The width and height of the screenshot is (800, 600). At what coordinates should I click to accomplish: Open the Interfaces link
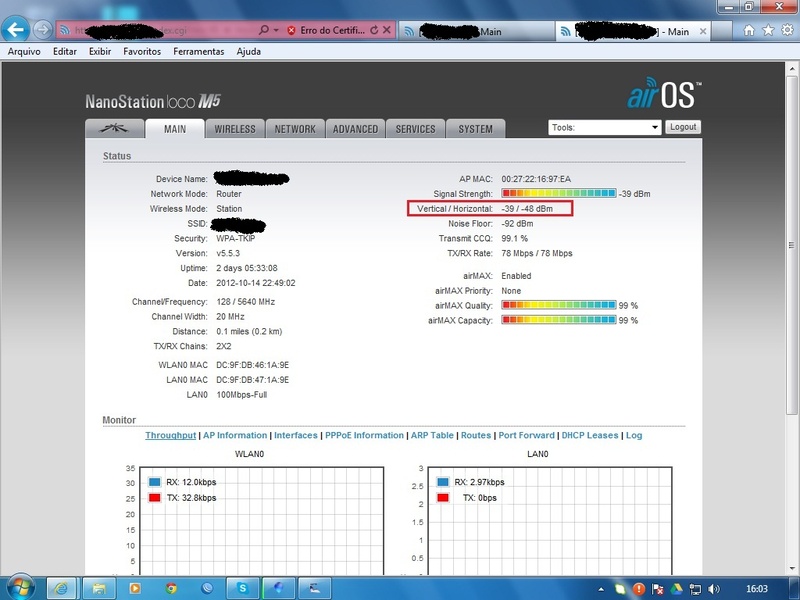pos(296,435)
